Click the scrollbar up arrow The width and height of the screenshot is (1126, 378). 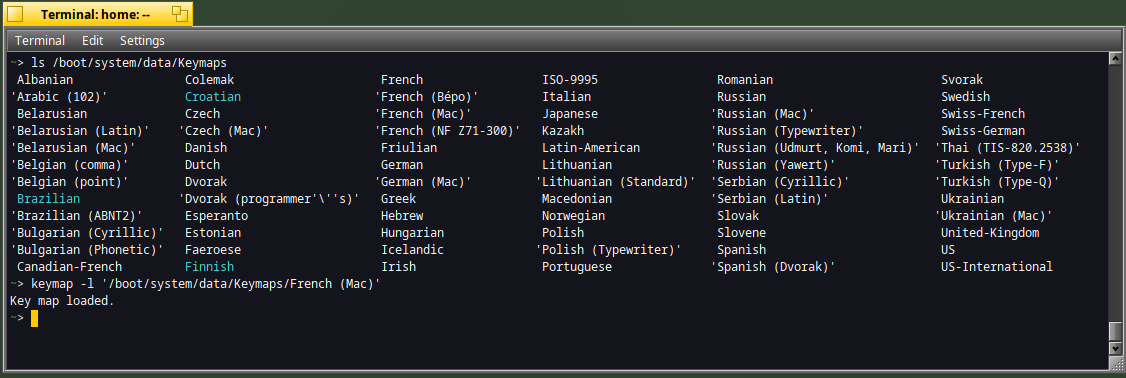pyautogui.click(x=1115, y=58)
